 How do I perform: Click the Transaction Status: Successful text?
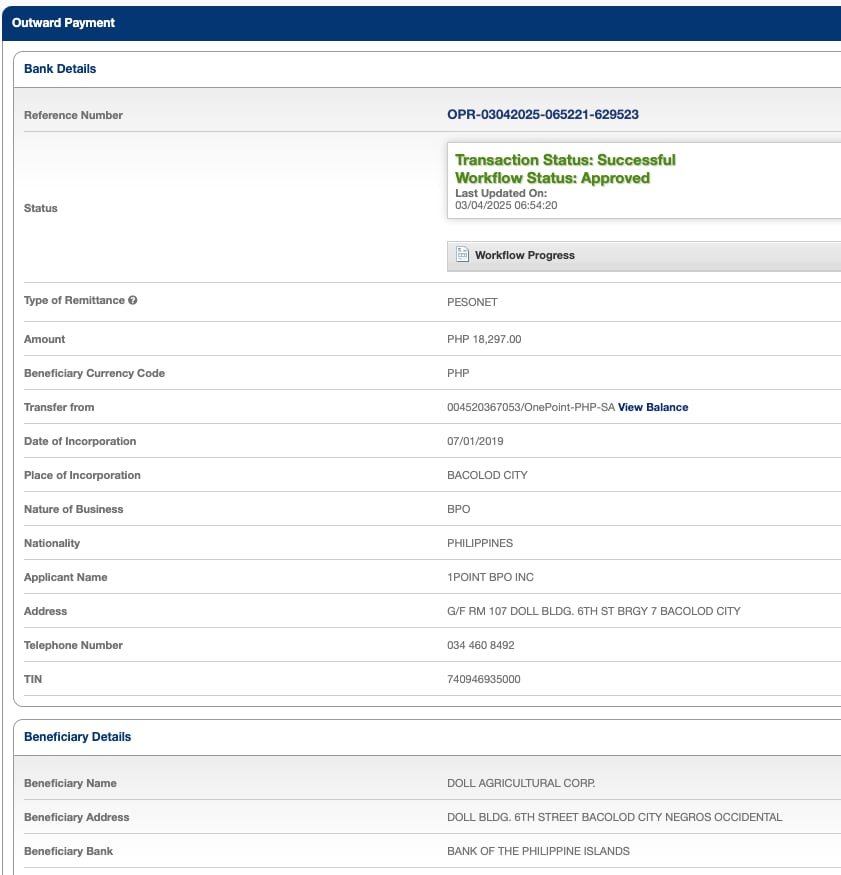565,160
